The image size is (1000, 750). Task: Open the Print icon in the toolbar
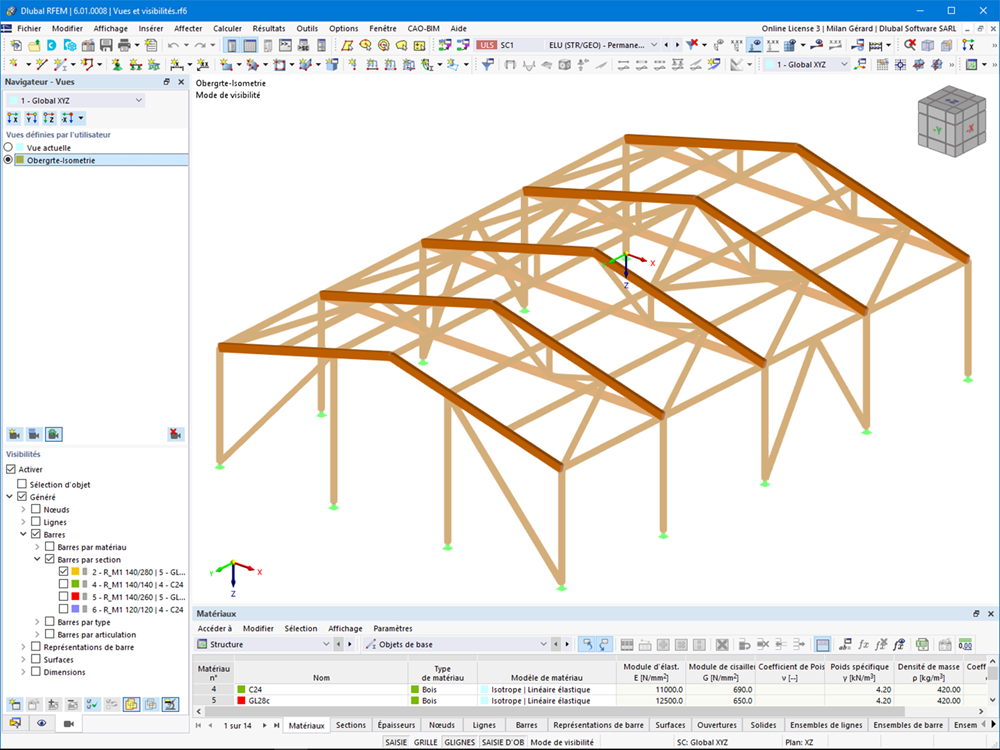123,45
